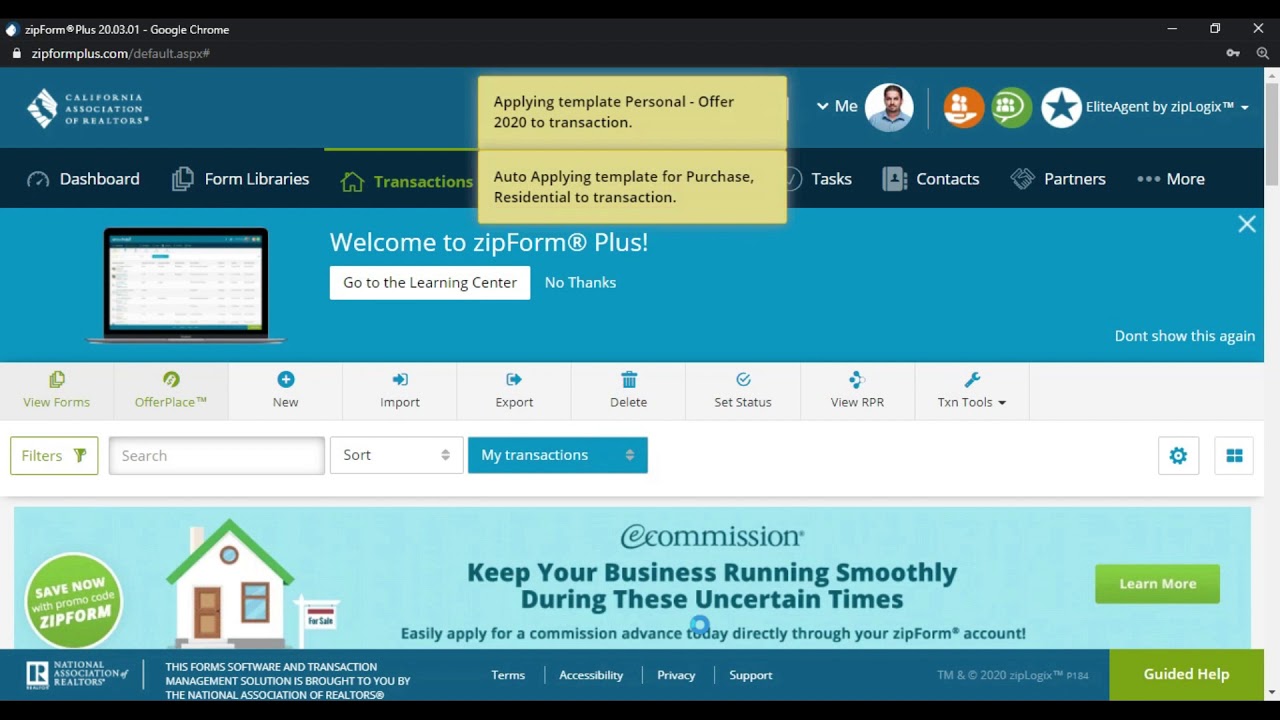Click the transaction Search field
1280x720 pixels.
coord(217,455)
